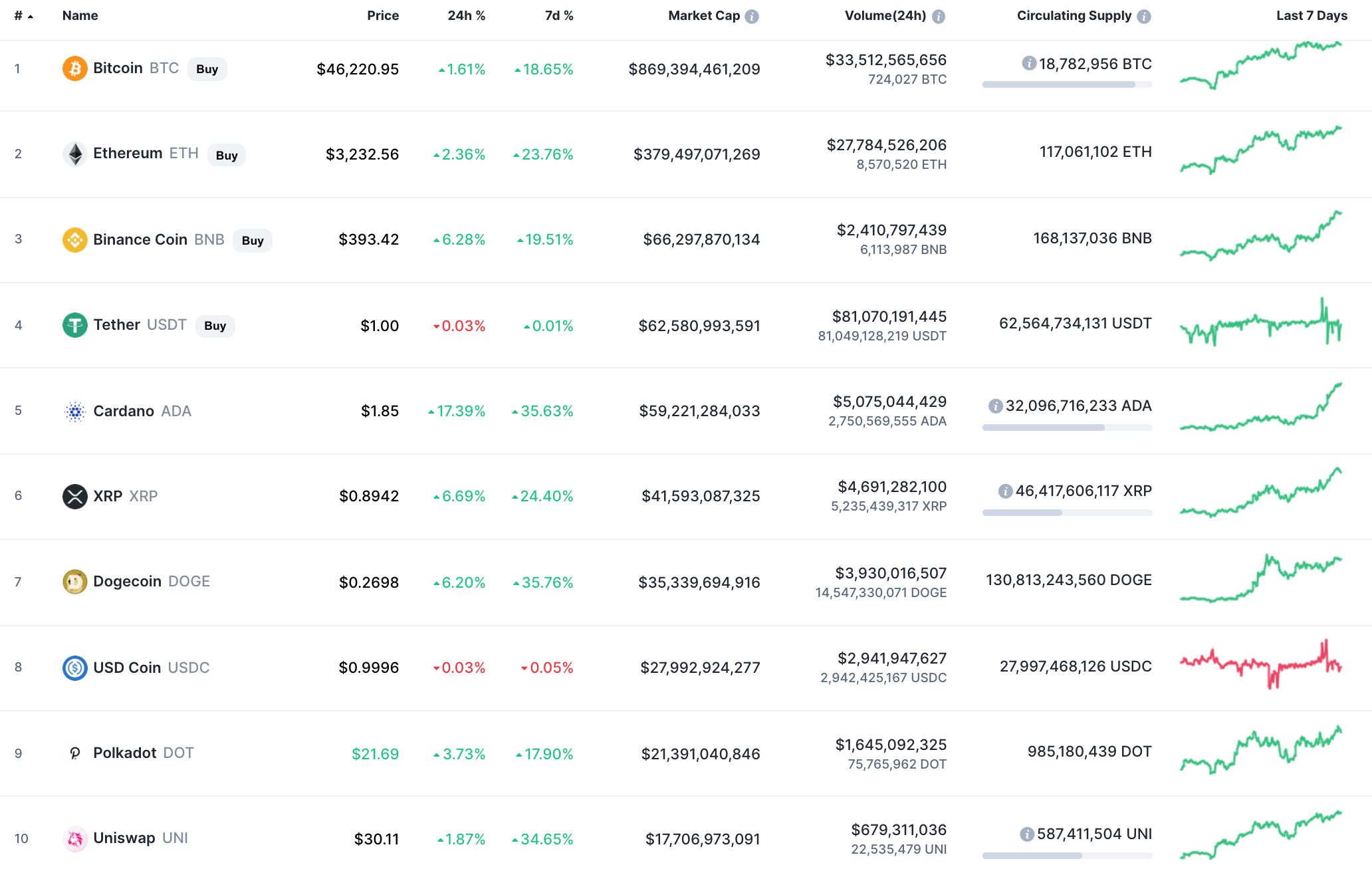The height and width of the screenshot is (871, 1372).
Task: Click the Tether logo icon
Action: [74, 325]
